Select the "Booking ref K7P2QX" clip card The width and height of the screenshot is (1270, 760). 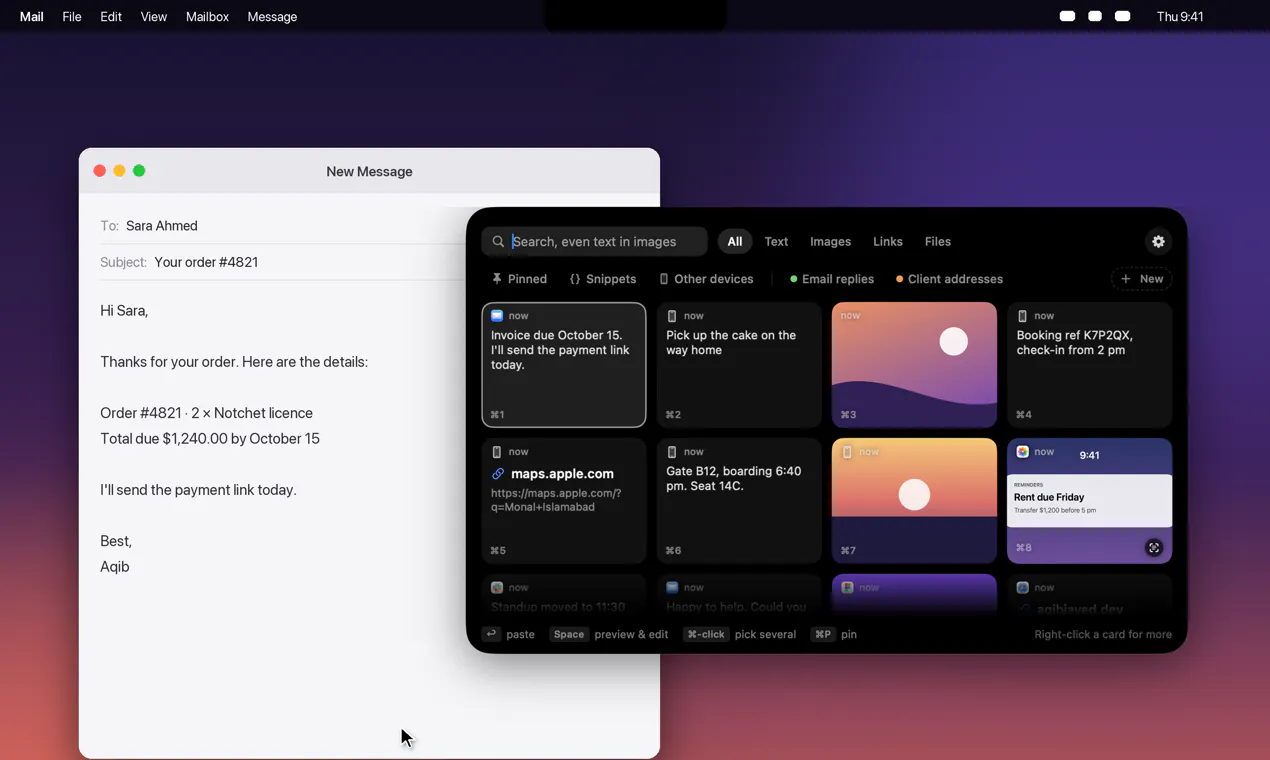point(1089,365)
